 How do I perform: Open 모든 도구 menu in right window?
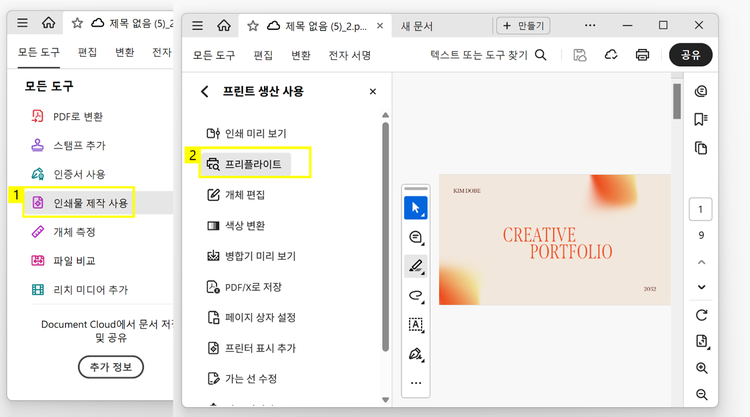[214, 55]
